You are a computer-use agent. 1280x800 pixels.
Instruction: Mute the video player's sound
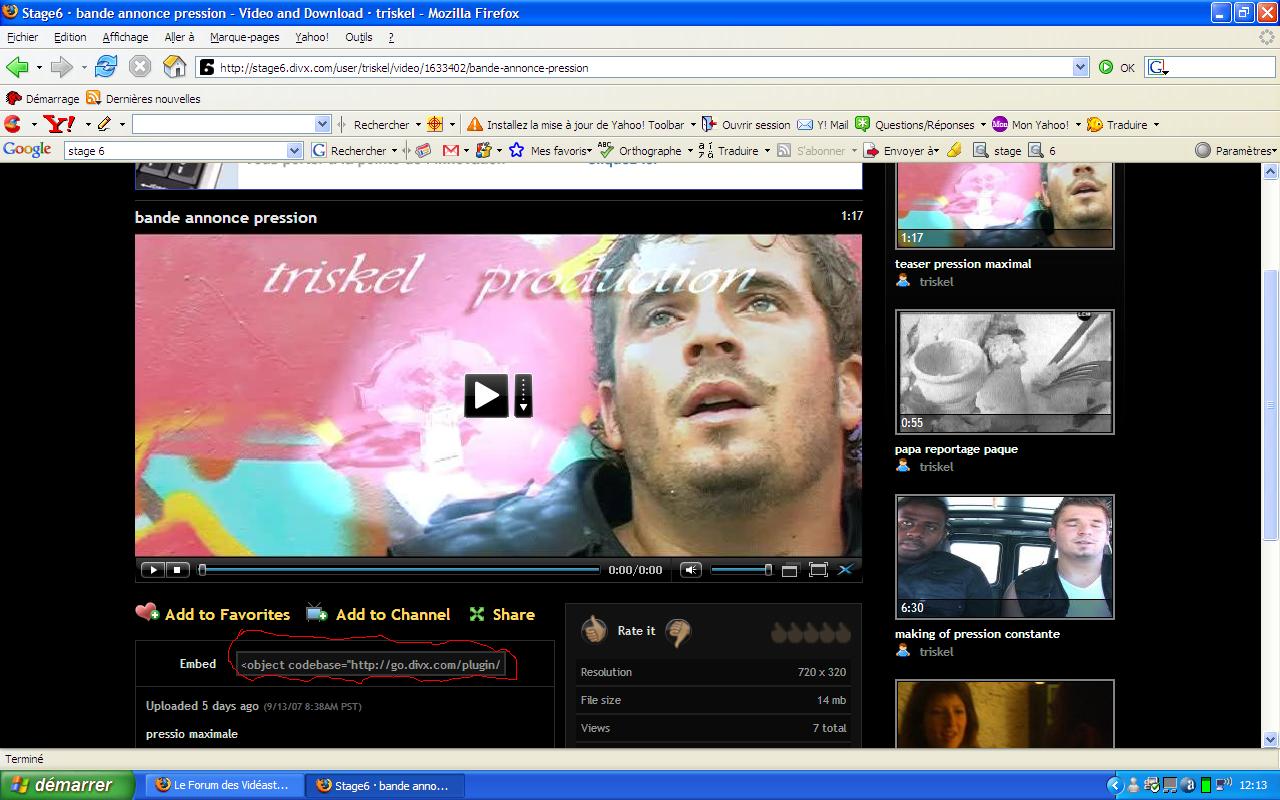click(691, 570)
